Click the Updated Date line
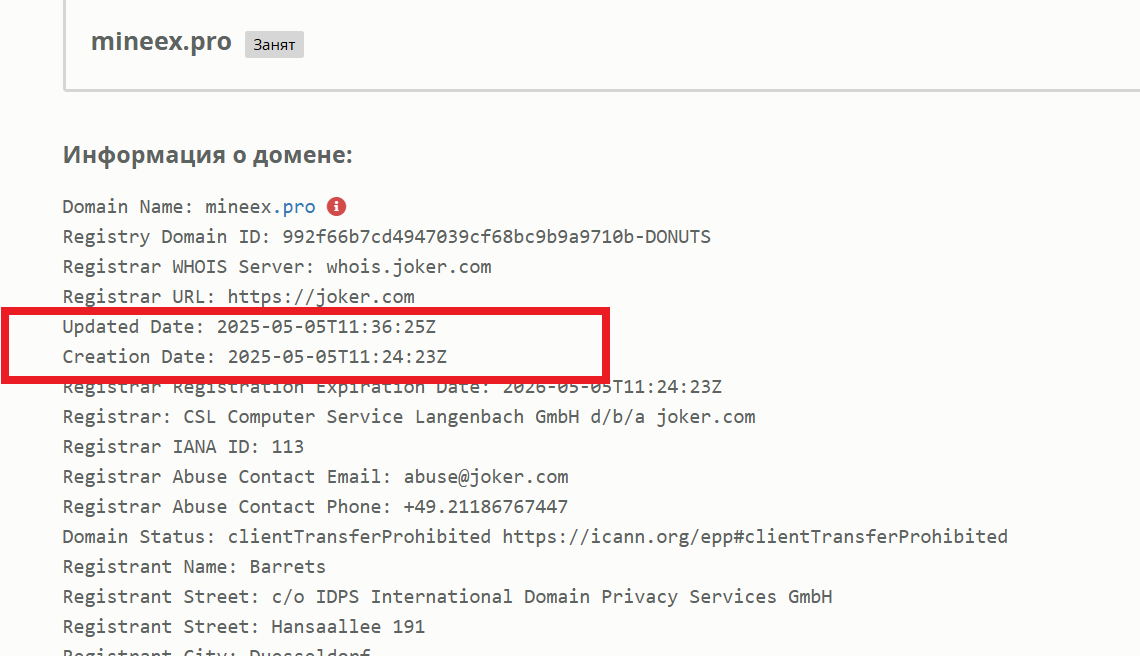Screen dimensions: 1140x656 tap(249, 327)
